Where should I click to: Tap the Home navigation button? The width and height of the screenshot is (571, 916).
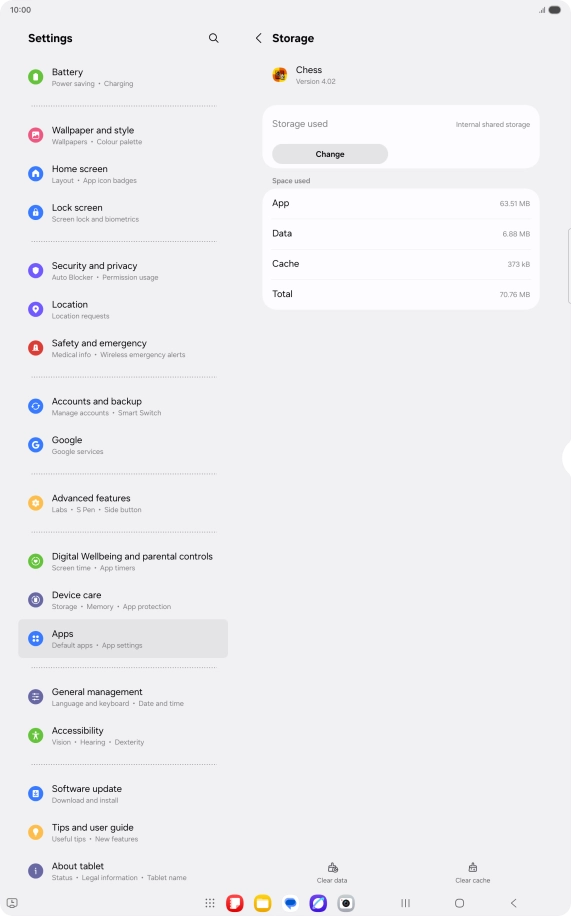coord(459,903)
